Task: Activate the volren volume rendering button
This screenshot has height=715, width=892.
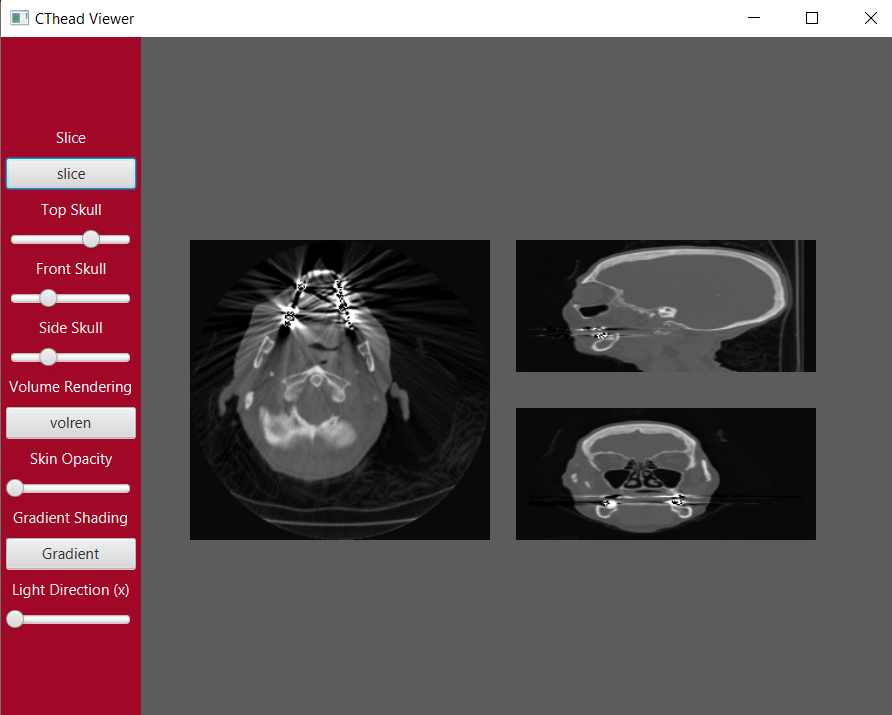Action: (70, 422)
